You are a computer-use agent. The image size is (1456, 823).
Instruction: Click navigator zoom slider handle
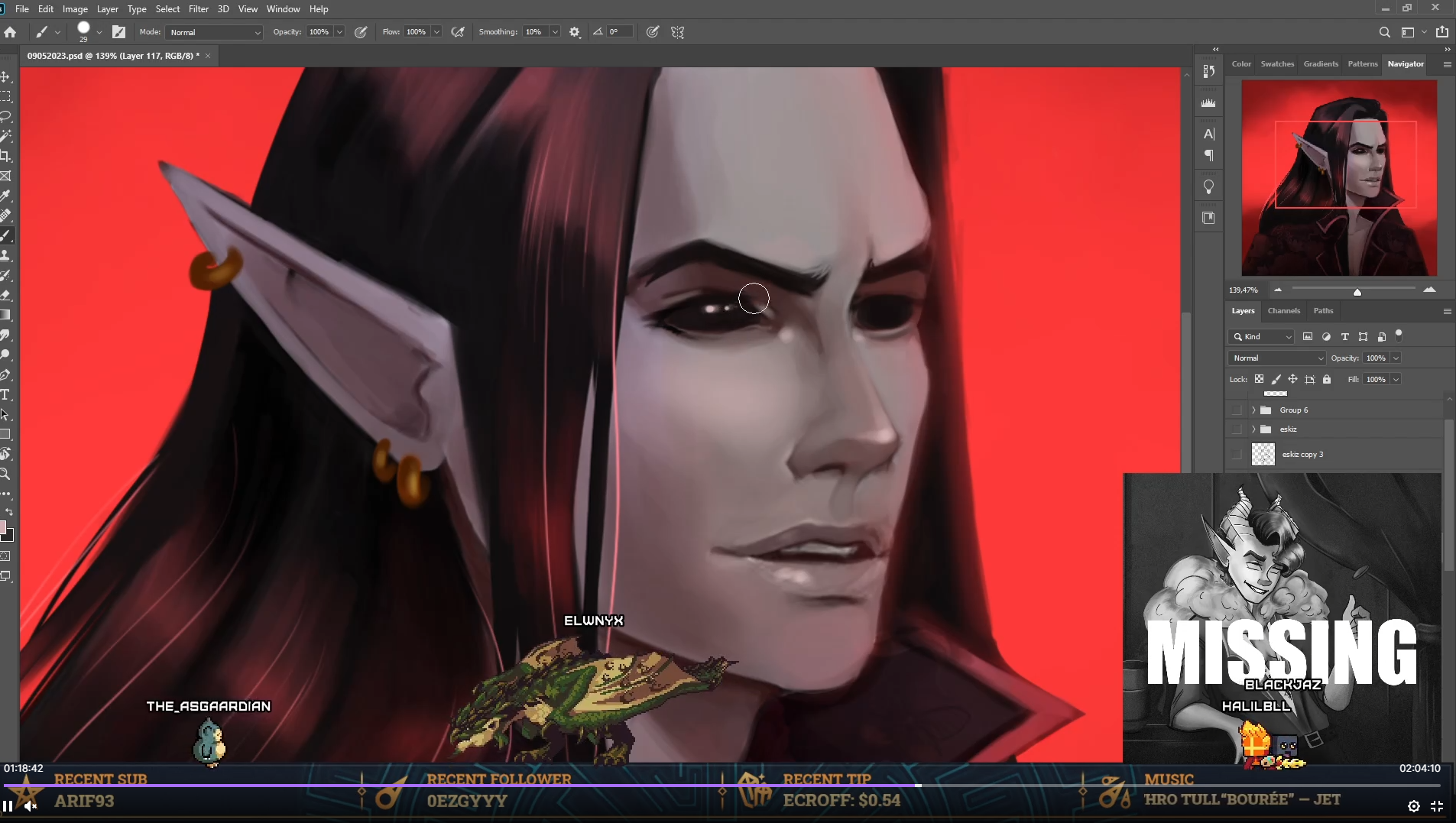pyautogui.click(x=1357, y=292)
